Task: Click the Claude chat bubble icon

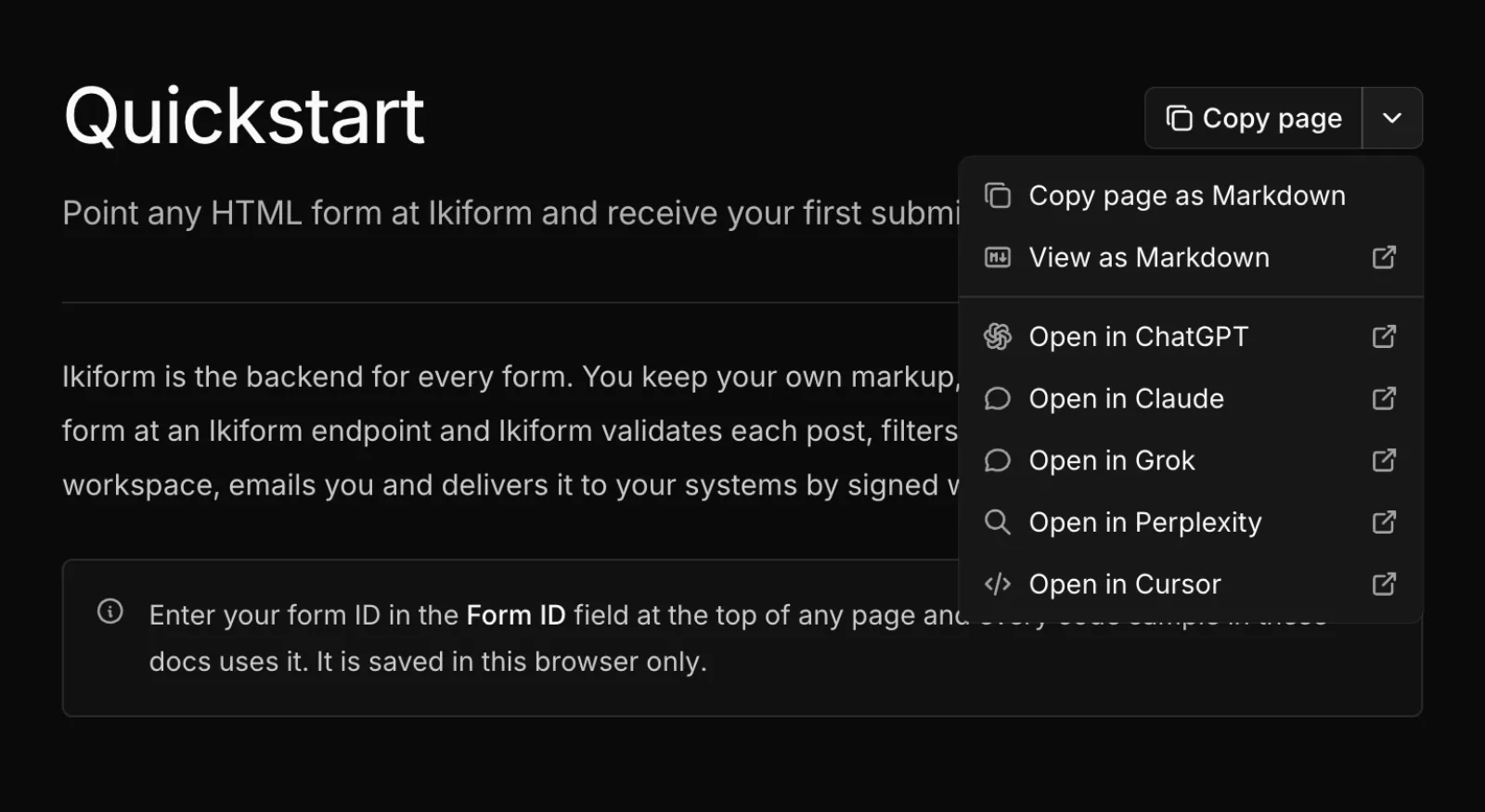Action: click(998, 398)
